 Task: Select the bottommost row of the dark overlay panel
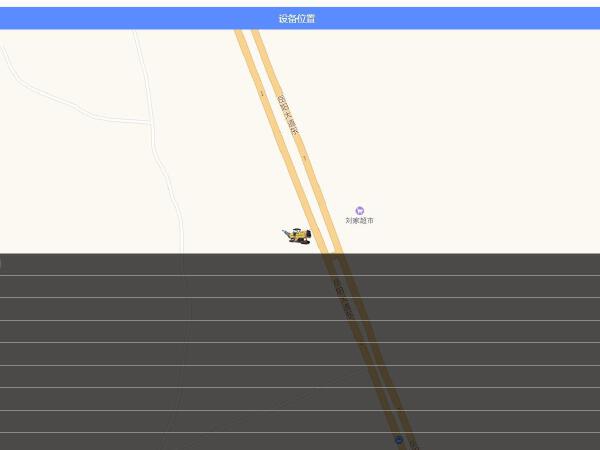(x=300, y=442)
